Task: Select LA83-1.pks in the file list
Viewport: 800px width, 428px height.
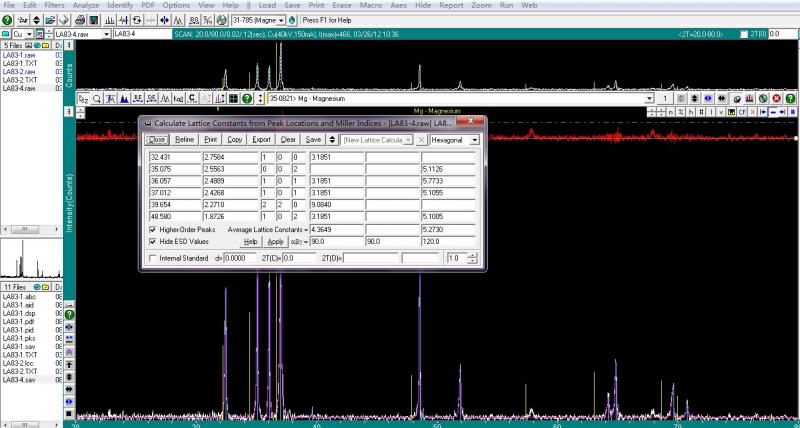Action: 20,339
